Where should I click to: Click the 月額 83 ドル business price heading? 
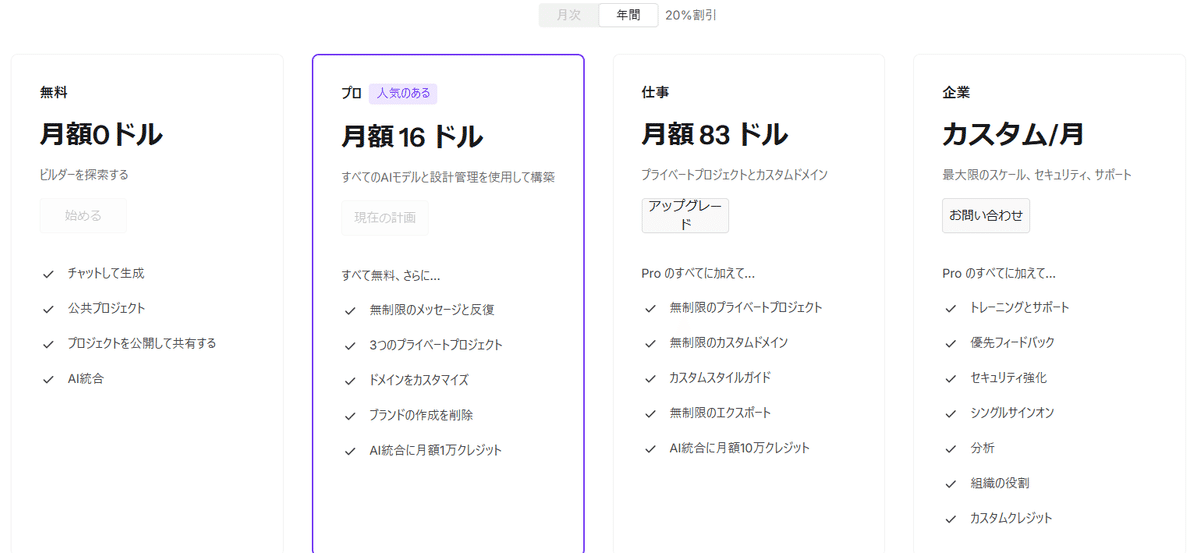(x=714, y=134)
